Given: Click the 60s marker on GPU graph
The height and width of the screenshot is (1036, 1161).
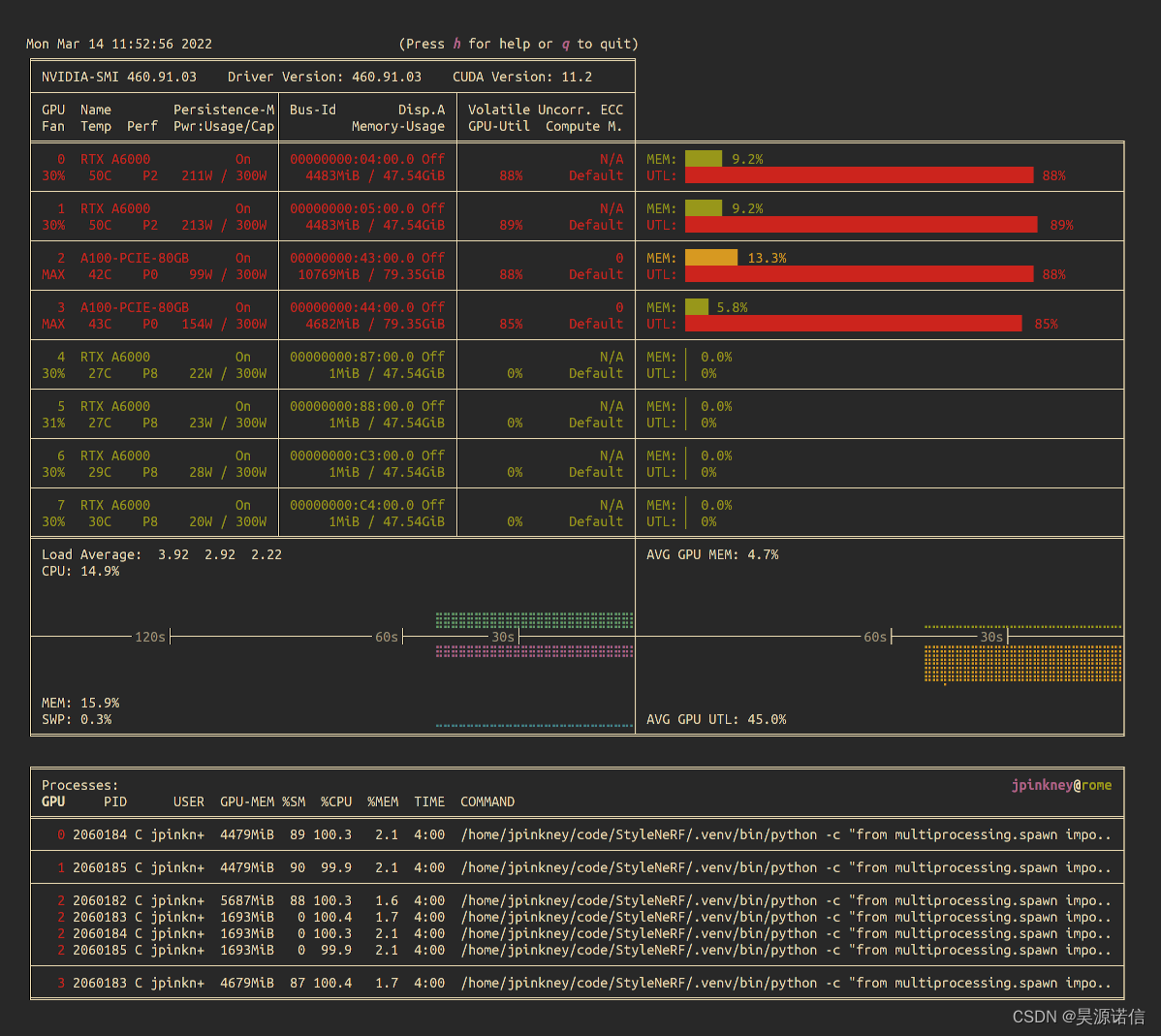Looking at the screenshot, I should [x=875, y=637].
